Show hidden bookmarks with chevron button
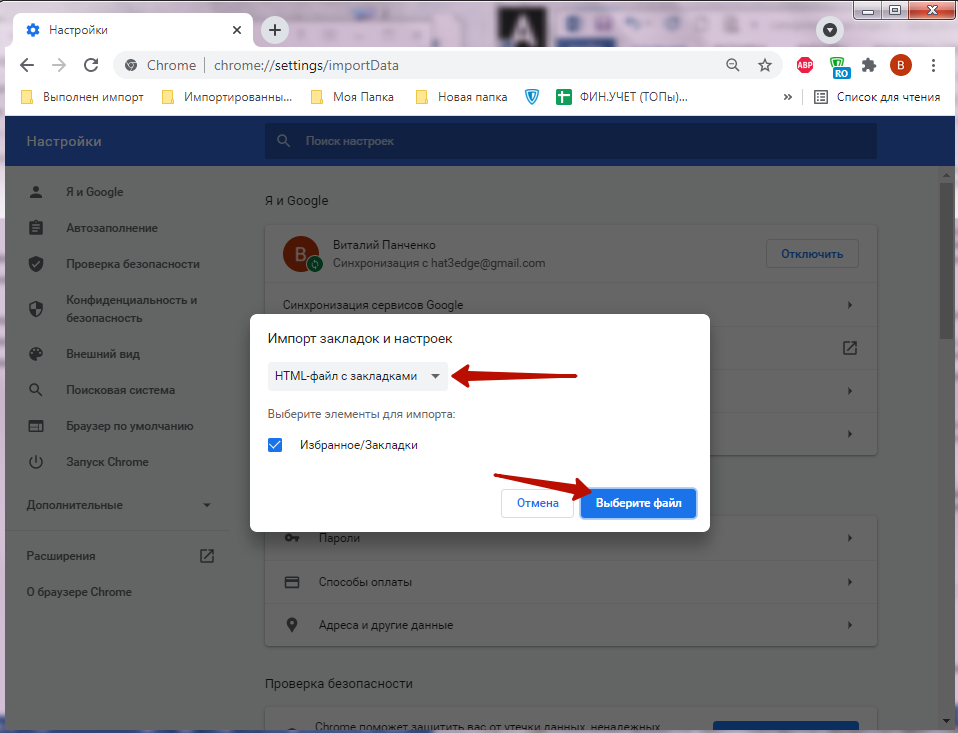 (788, 97)
